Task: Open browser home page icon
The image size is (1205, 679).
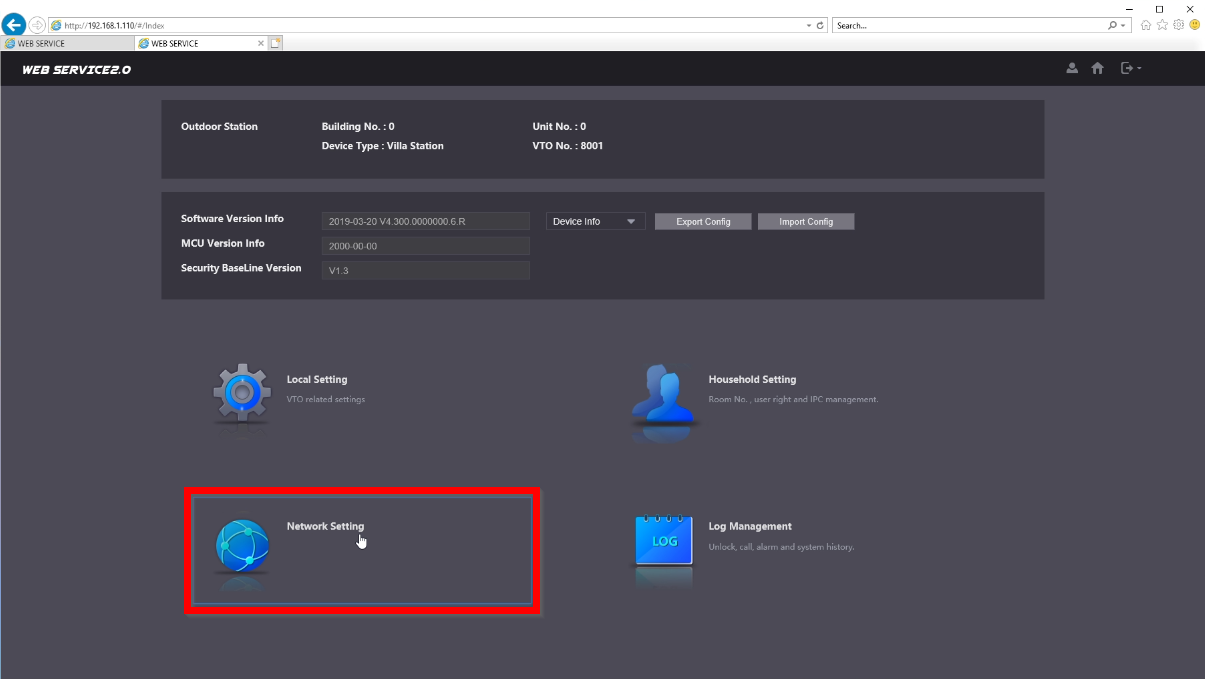Action: pyautogui.click(x=1146, y=25)
